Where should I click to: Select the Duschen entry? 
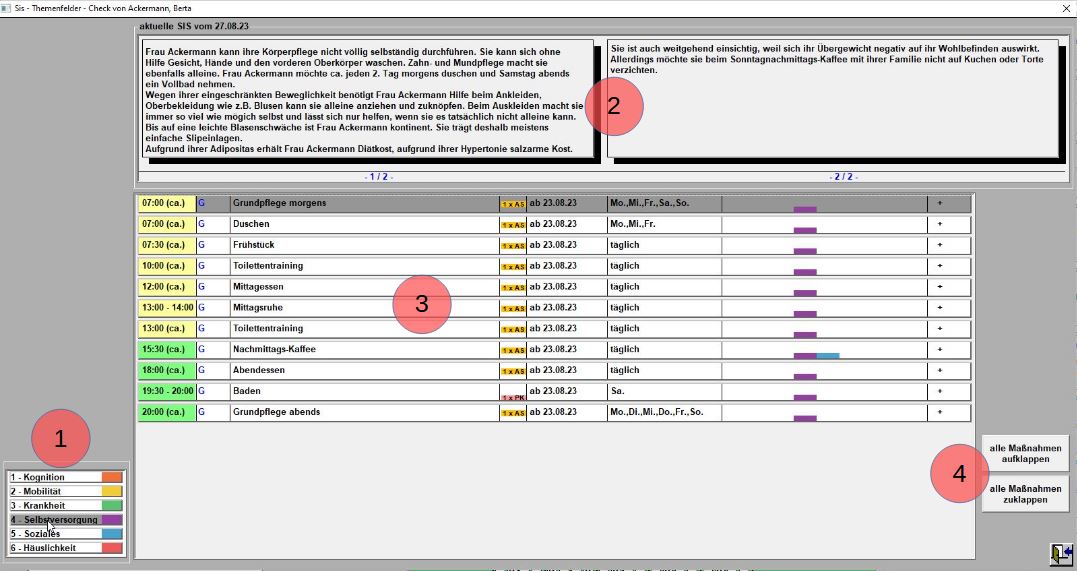[x=364, y=224]
